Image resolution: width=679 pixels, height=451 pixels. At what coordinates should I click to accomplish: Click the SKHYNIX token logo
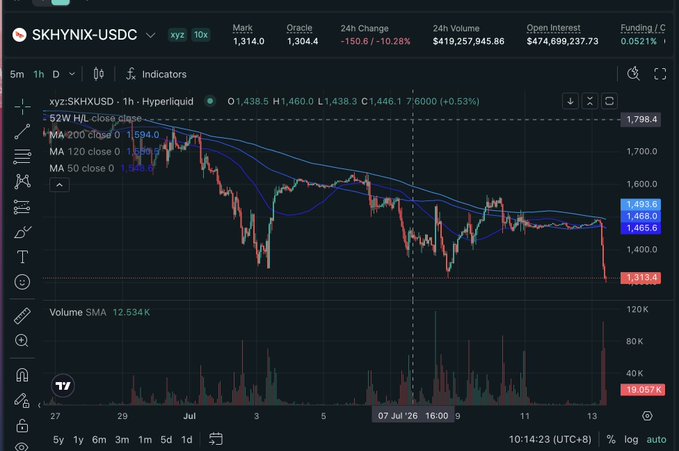(19, 35)
